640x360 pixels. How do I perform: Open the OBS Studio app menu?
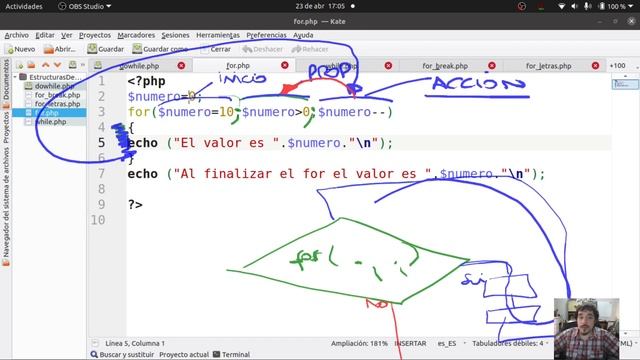click(85, 6)
